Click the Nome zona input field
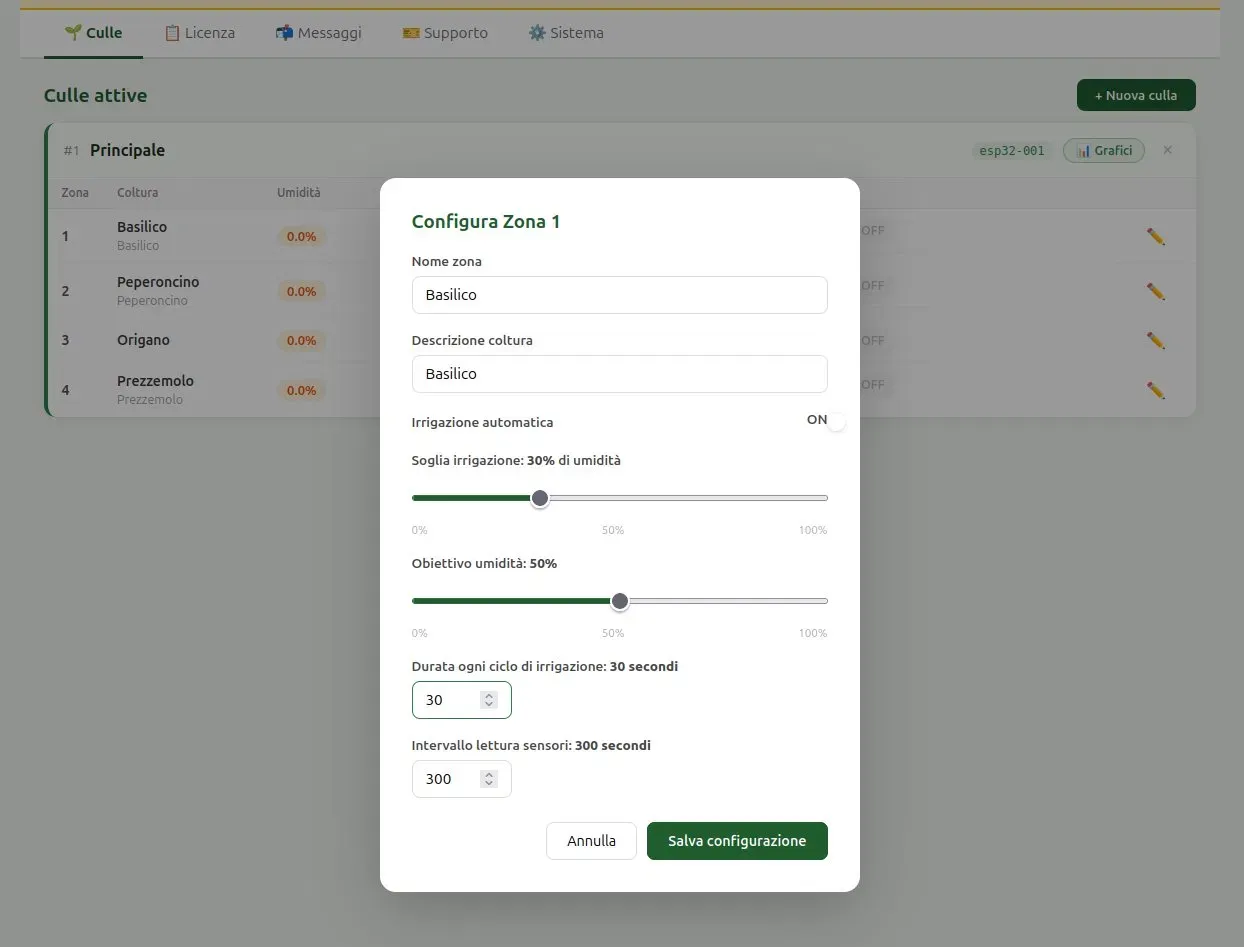This screenshot has height=947, width=1244. (619, 295)
